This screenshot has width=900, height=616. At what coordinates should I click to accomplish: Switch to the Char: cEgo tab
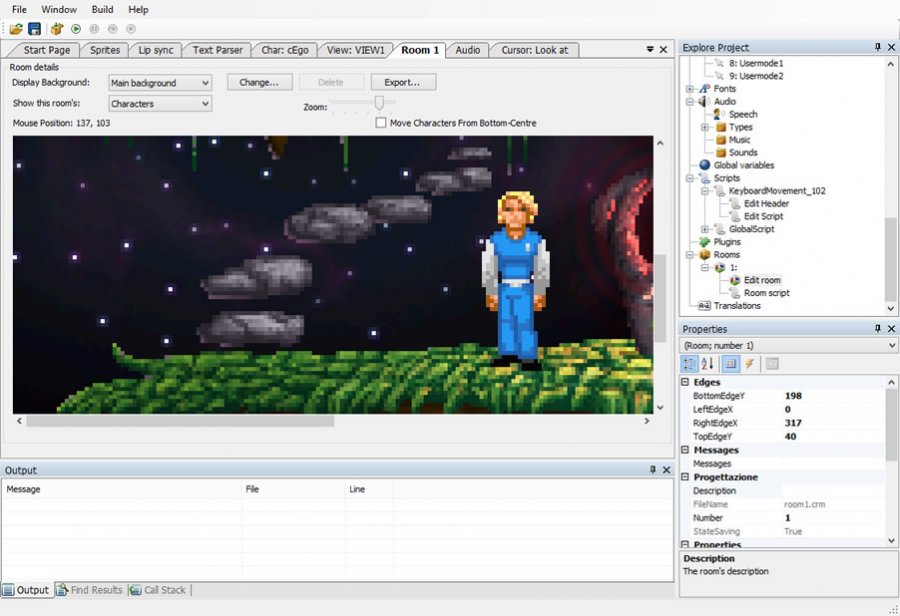point(285,50)
